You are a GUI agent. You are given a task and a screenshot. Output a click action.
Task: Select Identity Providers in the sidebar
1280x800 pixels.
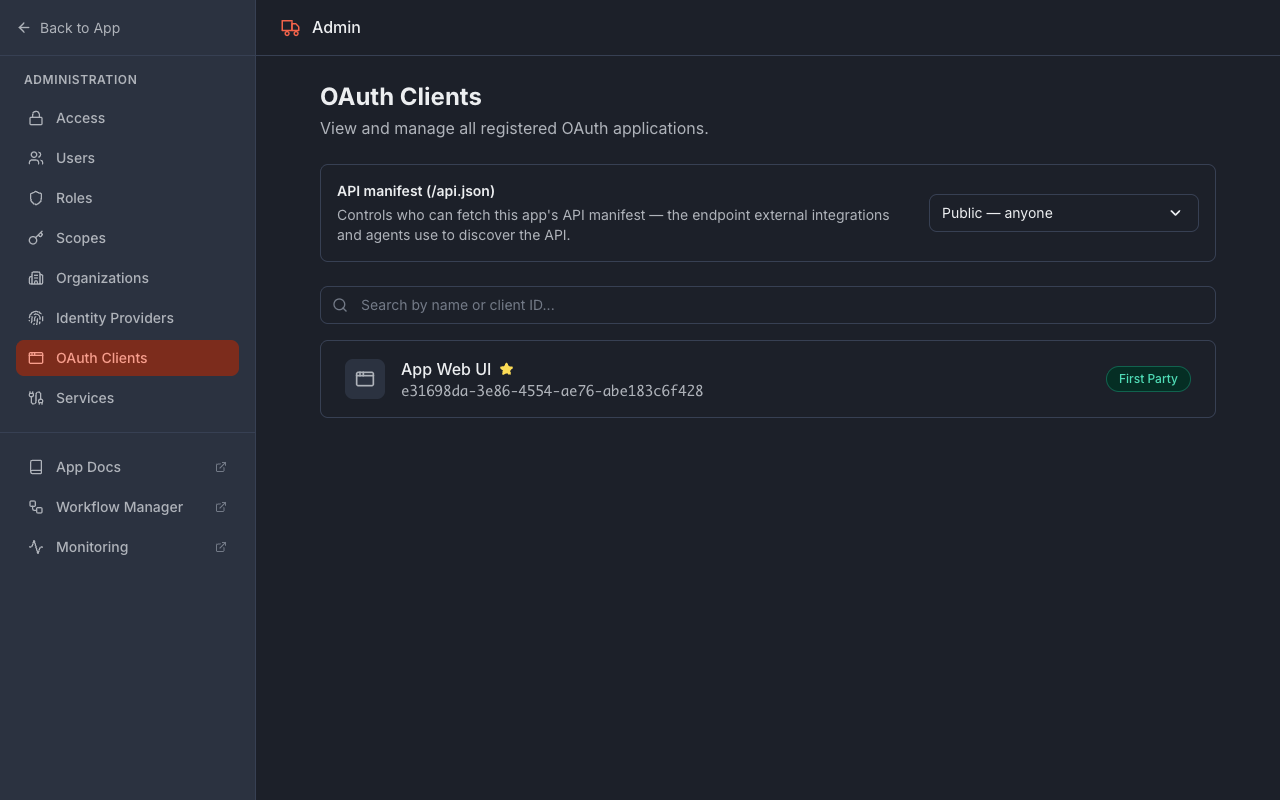pos(127,318)
